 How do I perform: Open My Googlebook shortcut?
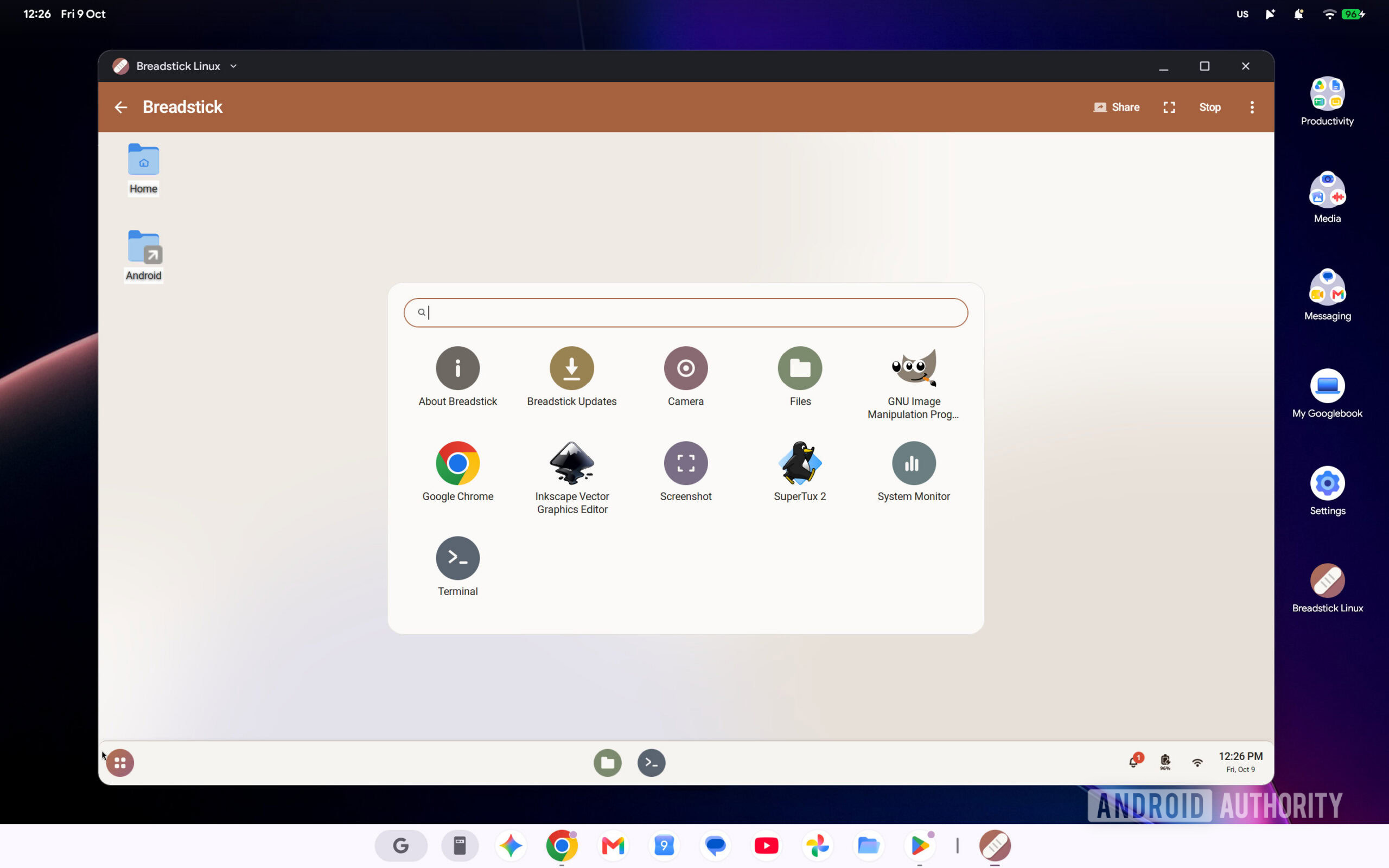coord(1327,393)
